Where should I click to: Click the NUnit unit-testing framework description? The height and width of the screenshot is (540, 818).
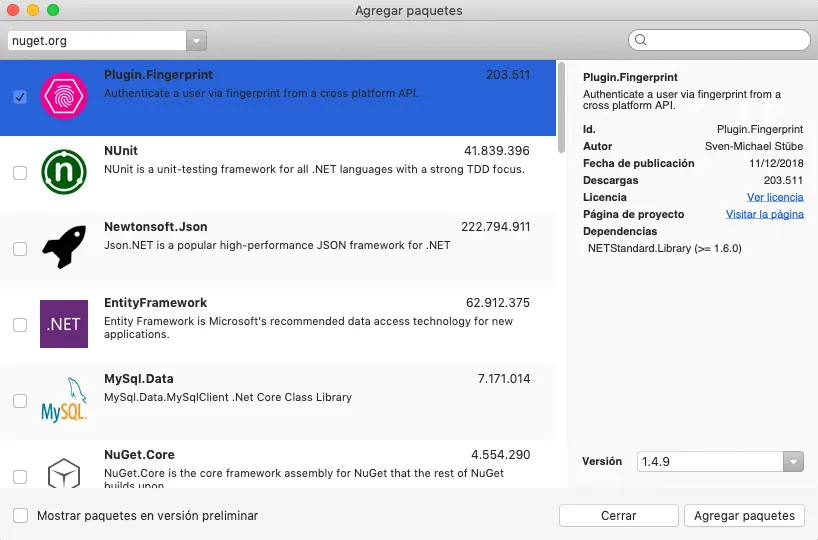[314, 169]
